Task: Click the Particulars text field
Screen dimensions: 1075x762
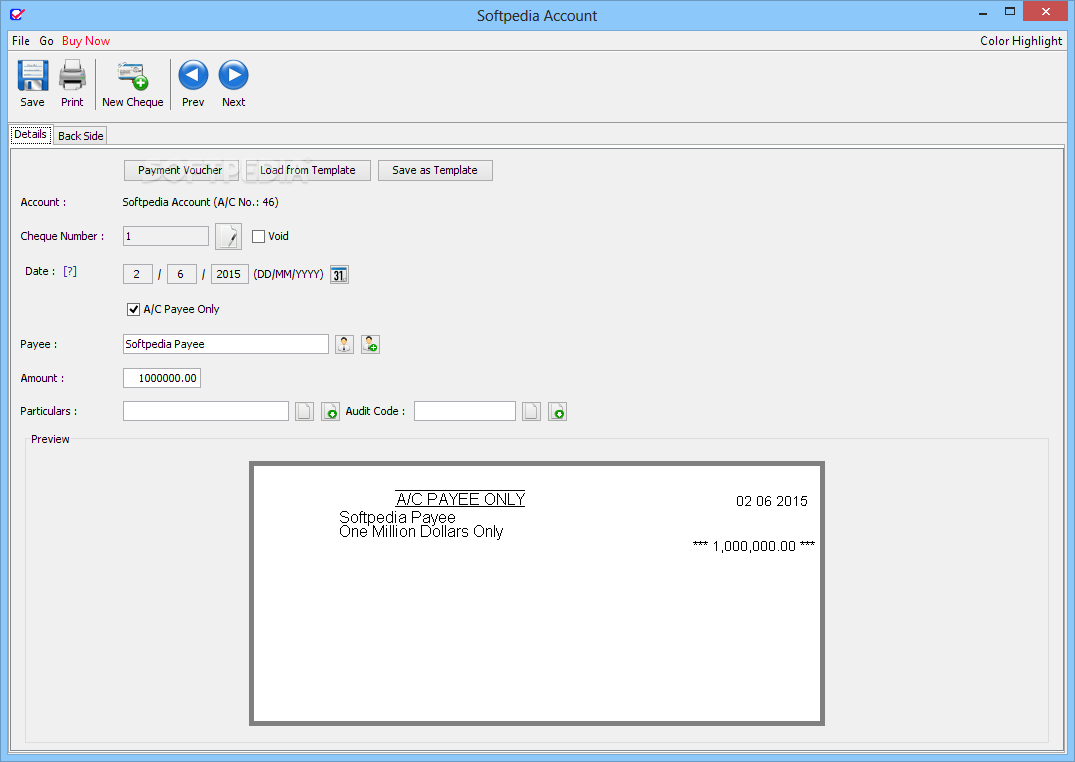Action: 206,412
